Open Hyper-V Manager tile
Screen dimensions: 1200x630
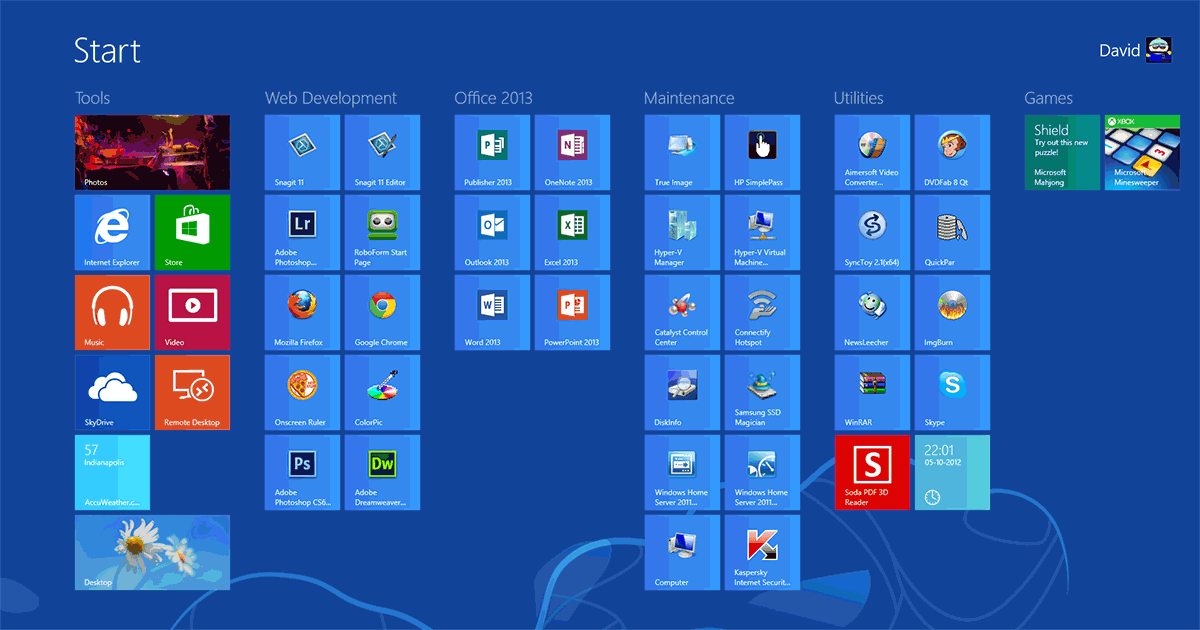(682, 232)
